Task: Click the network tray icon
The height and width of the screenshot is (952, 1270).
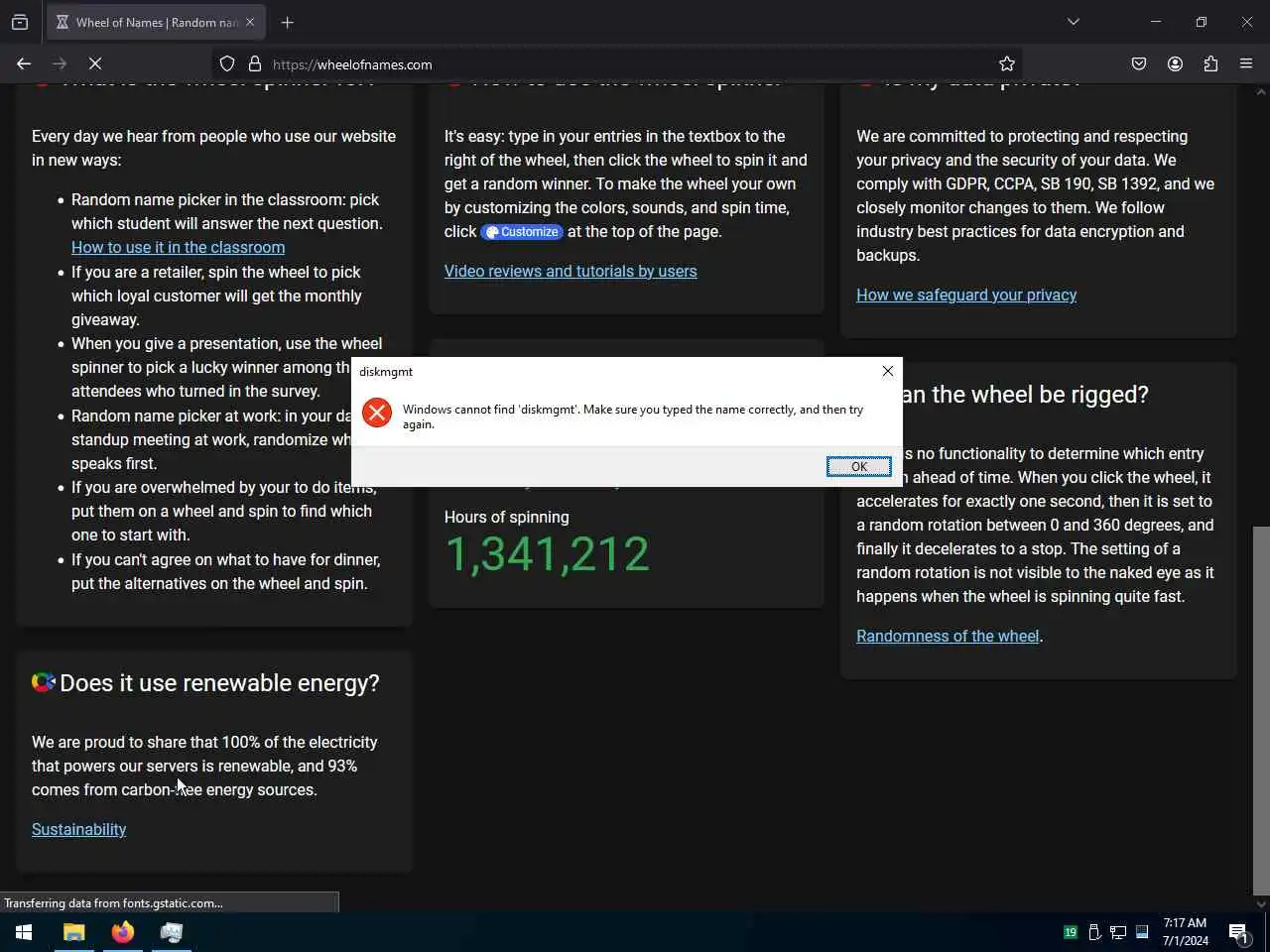Action: pyautogui.click(x=1118, y=932)
